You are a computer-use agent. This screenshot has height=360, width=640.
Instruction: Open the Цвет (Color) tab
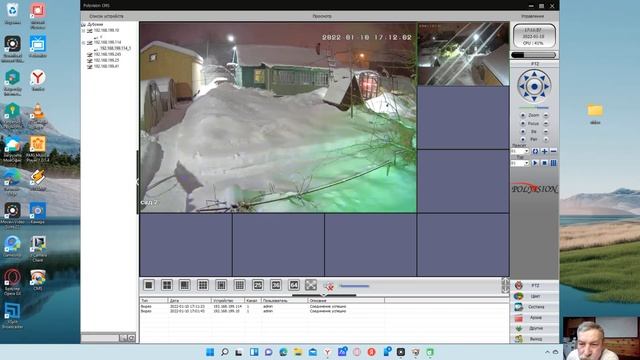(535, 296)
